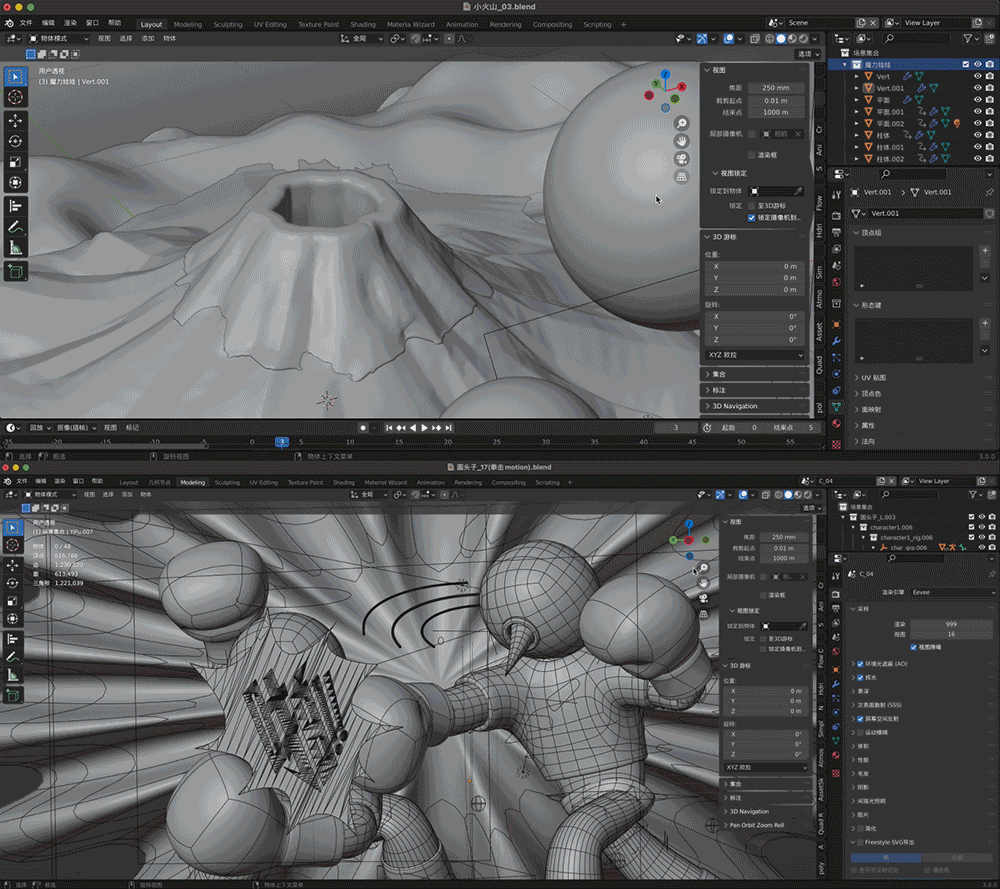Open Object Data properties green triangle tab in top window
Screen dimensions: 1000x889
[837, 407]
